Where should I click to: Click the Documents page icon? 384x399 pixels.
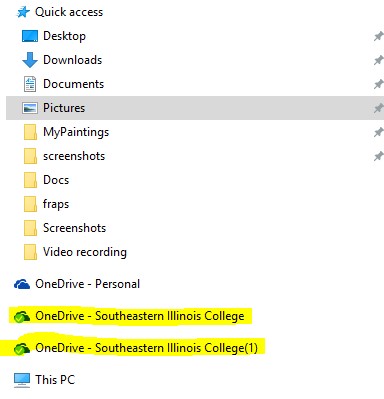[x=30, y=84]
